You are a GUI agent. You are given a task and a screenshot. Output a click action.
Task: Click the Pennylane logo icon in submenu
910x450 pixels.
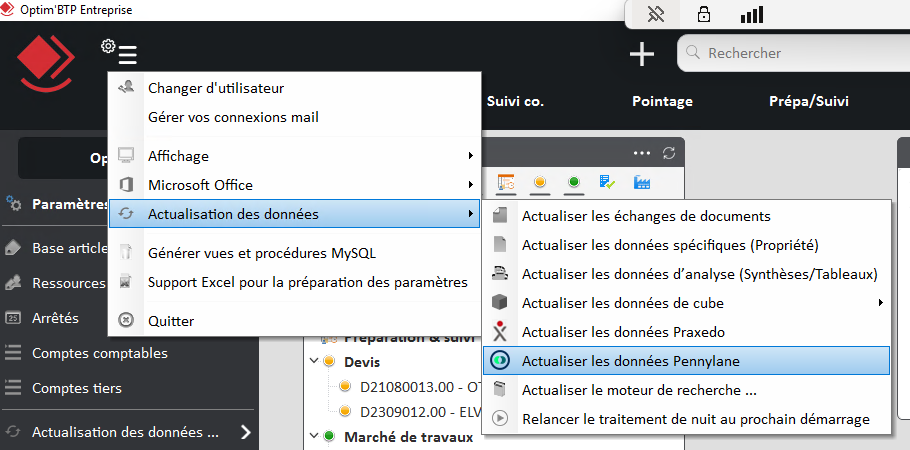point(499,361)
